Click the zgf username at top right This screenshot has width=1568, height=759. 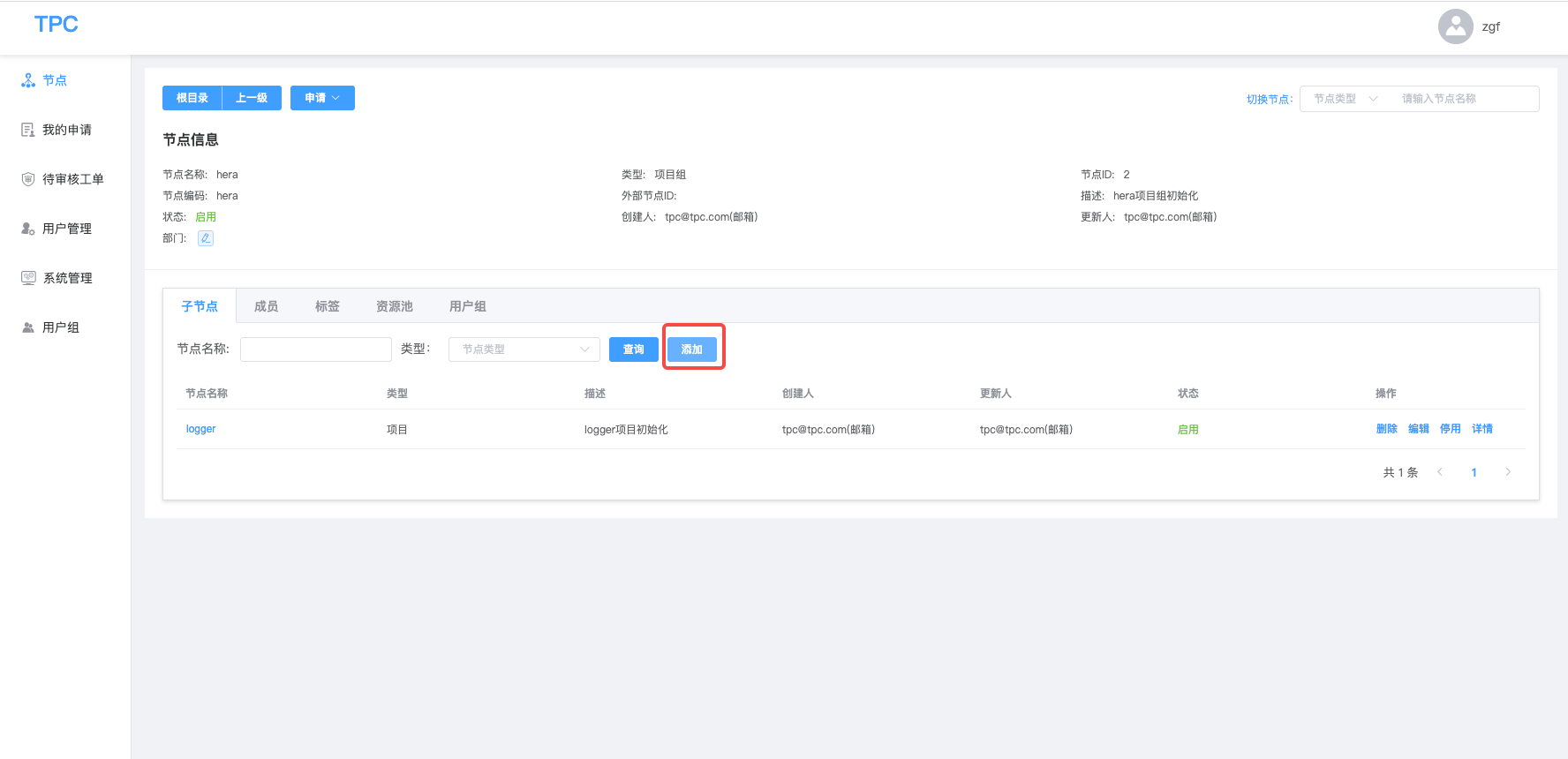click(1490, 27)
